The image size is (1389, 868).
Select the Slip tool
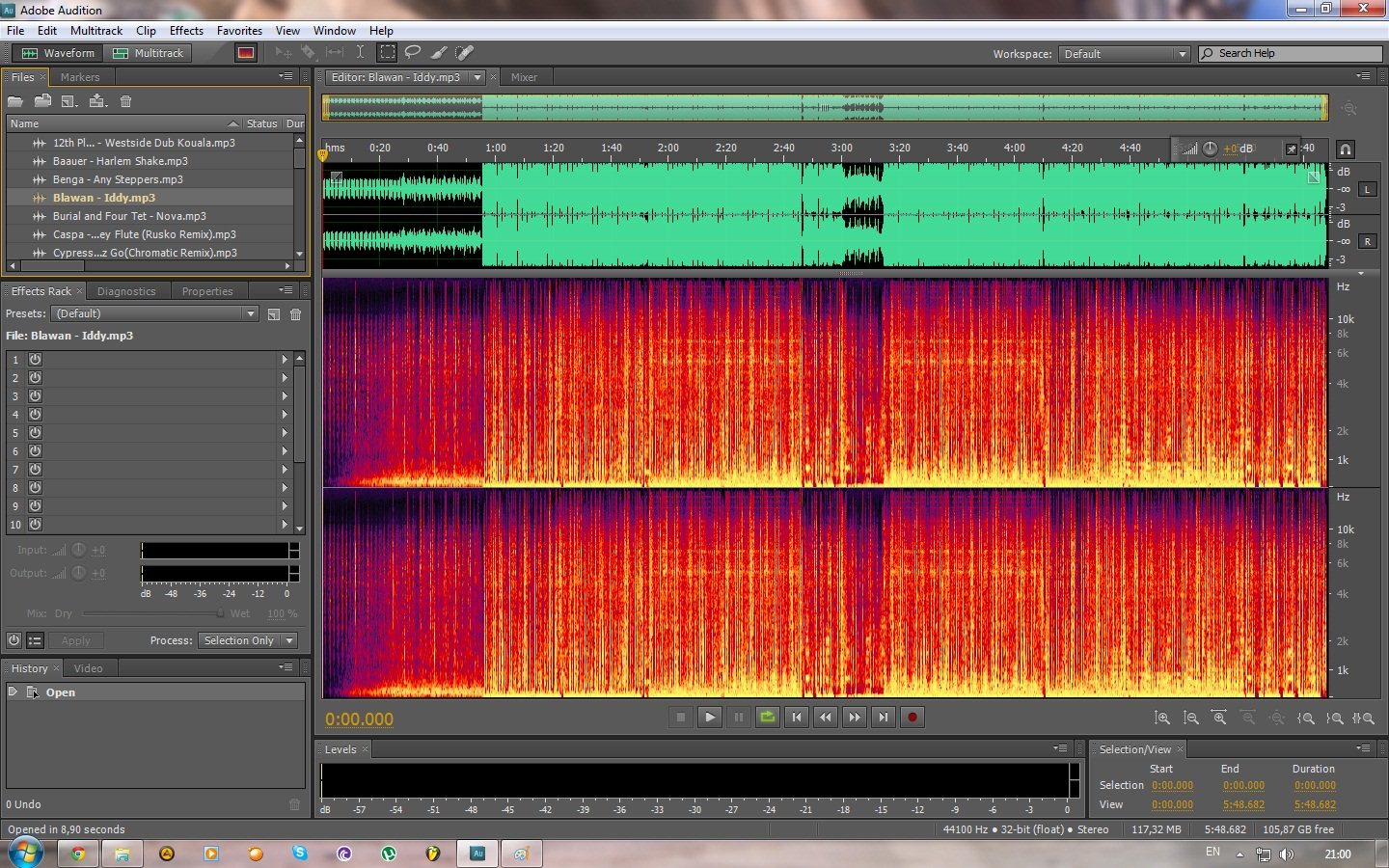tap(335, 53)
